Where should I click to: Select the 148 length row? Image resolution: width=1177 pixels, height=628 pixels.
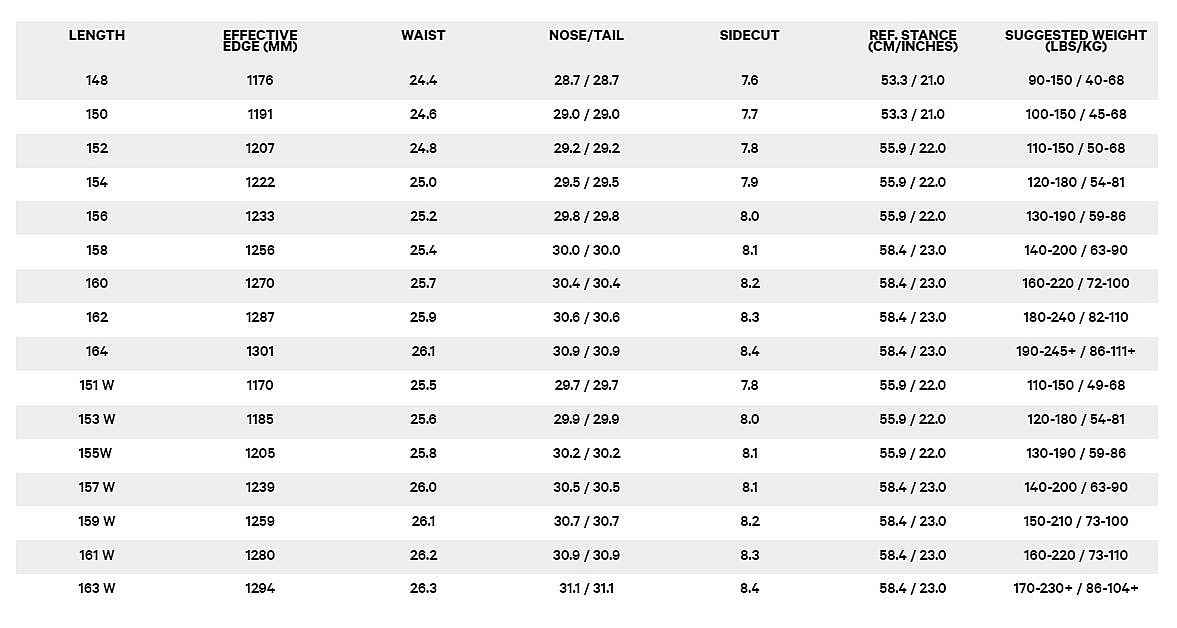pyautogui.click(x=586, y=80)
